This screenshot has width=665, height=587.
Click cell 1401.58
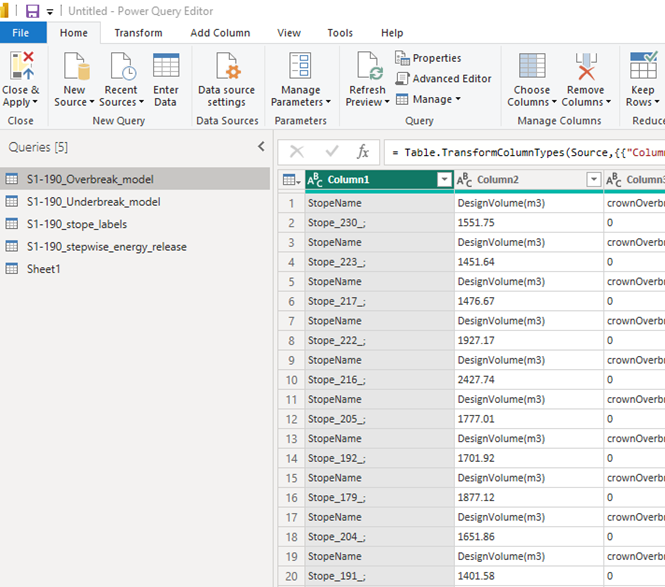[x=528, y=576]
